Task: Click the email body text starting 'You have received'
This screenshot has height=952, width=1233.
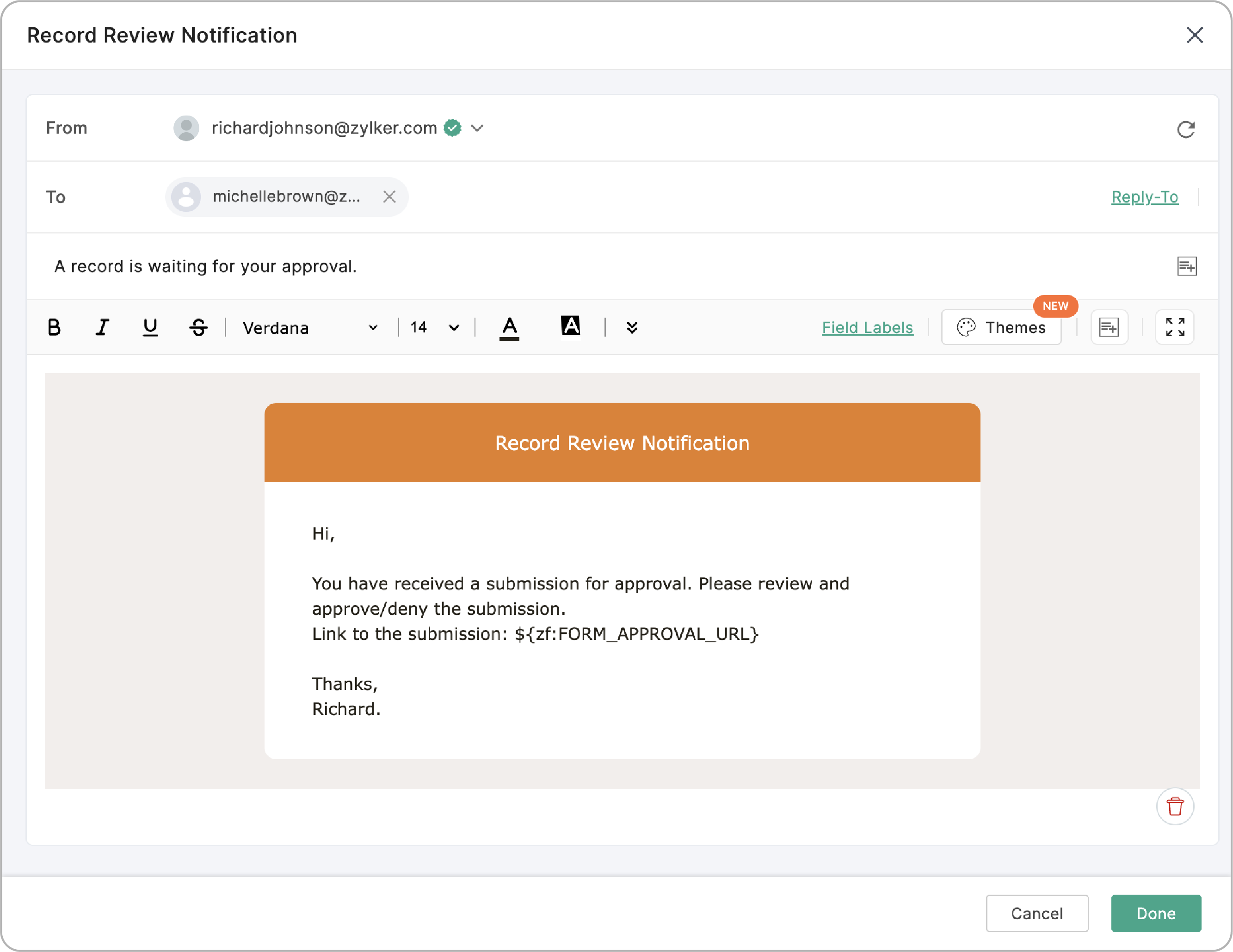Action: (580, 596)
